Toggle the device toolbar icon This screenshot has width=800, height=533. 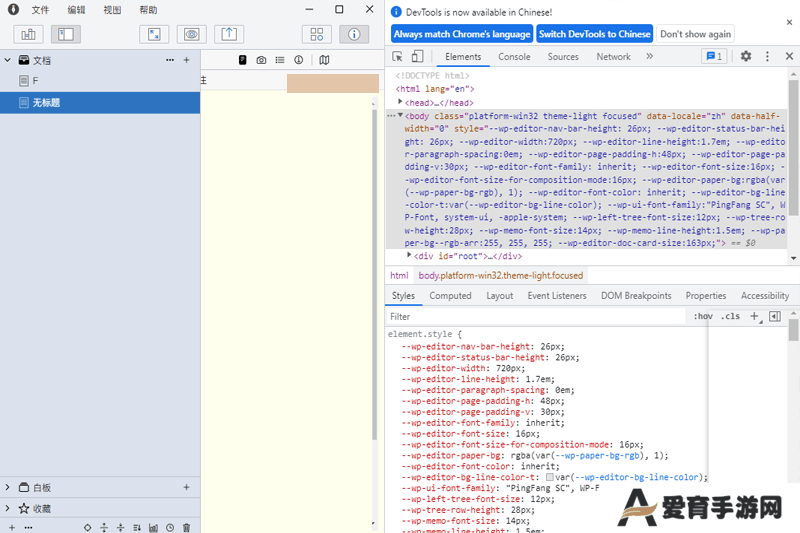point(417,57)
